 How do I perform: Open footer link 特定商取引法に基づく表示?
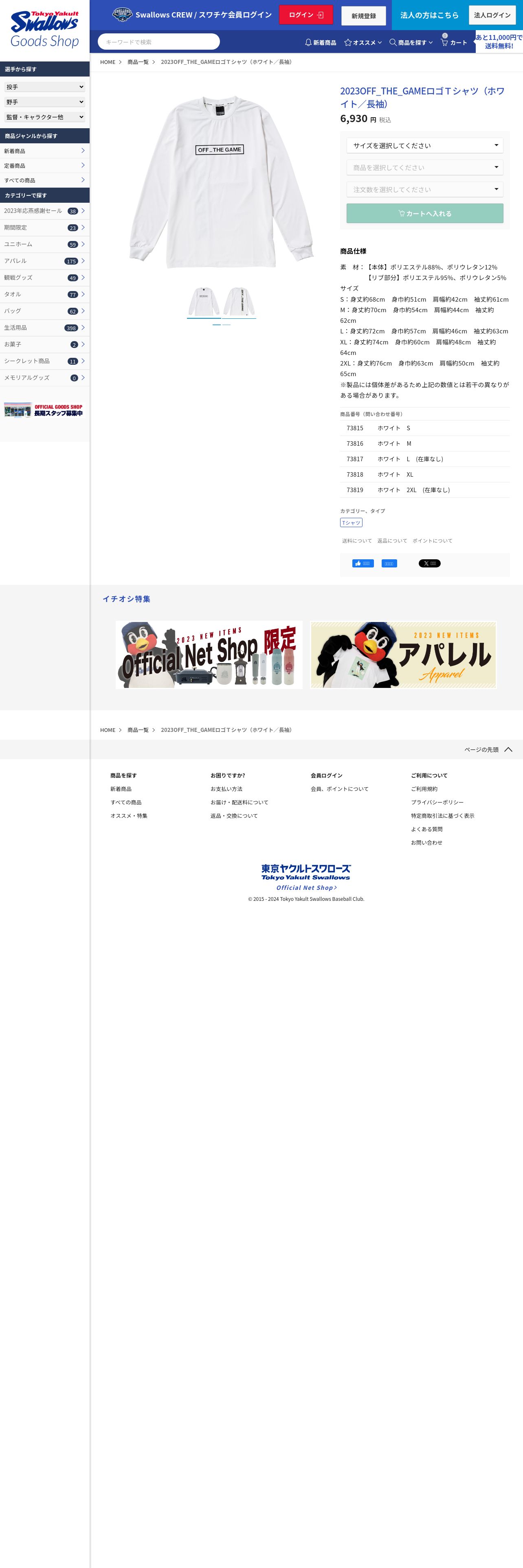pos(443,816)
